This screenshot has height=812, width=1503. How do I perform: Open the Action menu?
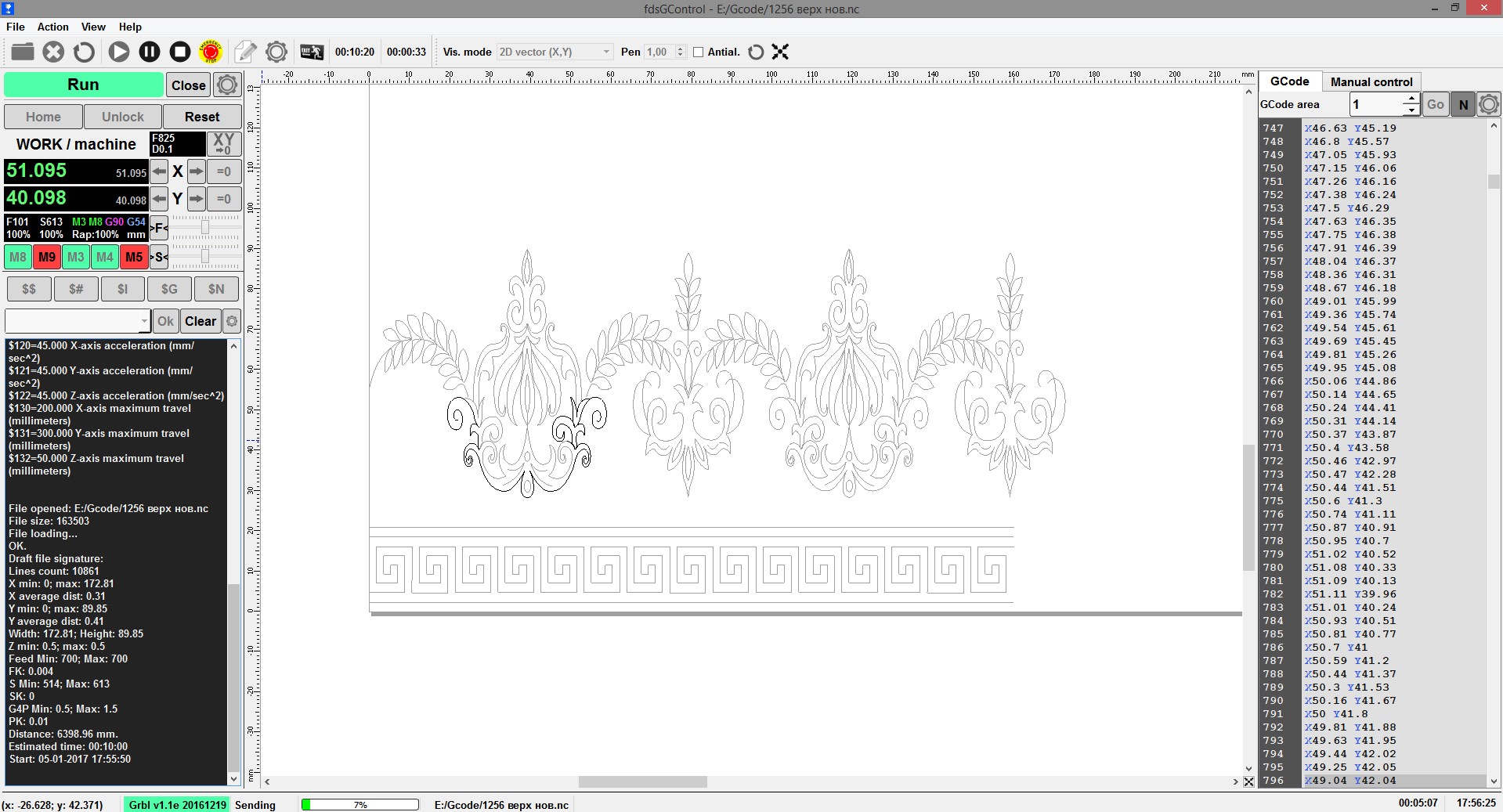click(x=53, y=27)
